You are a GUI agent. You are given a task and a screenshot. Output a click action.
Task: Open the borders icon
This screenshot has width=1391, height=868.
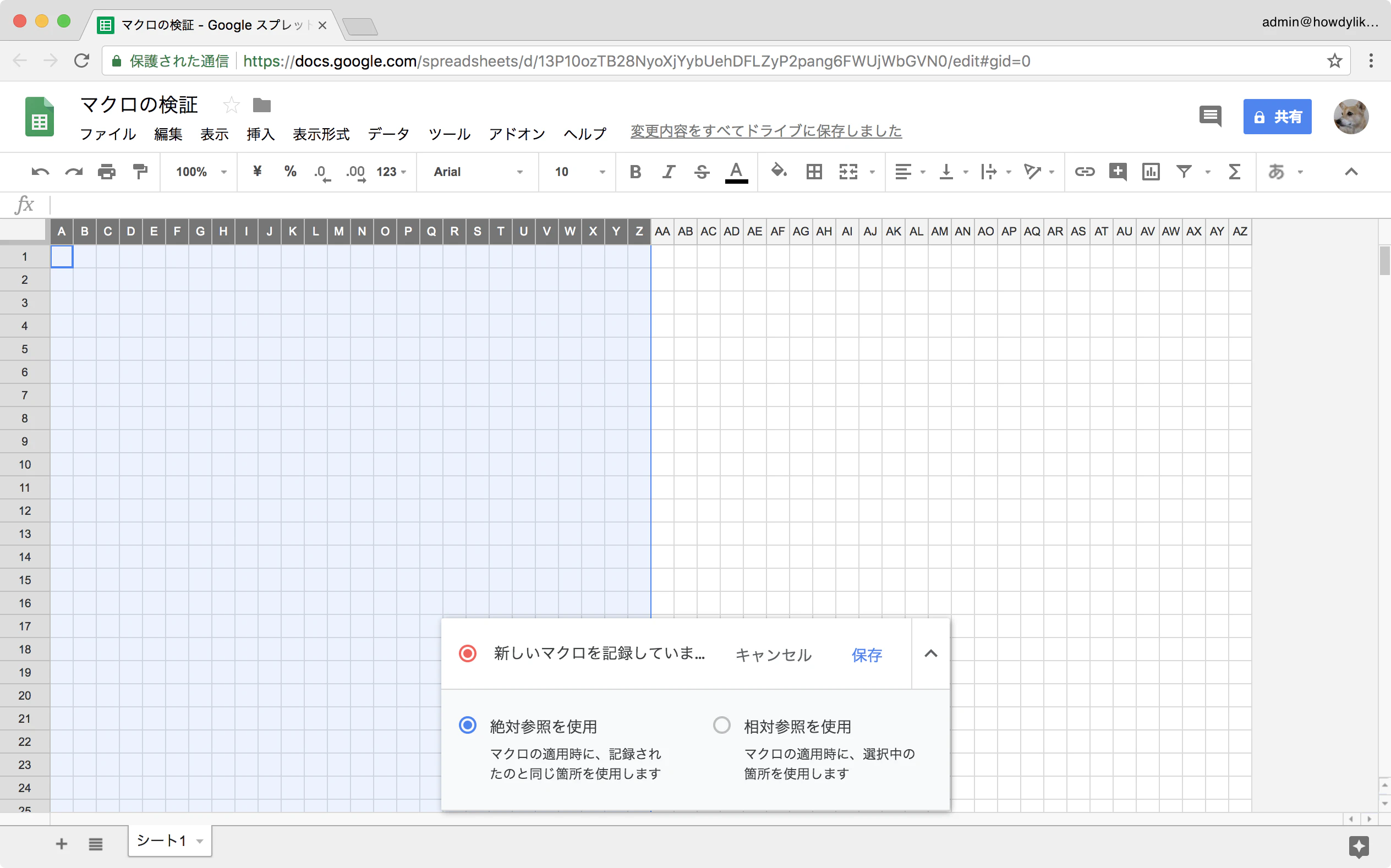(x=814, y=172)
